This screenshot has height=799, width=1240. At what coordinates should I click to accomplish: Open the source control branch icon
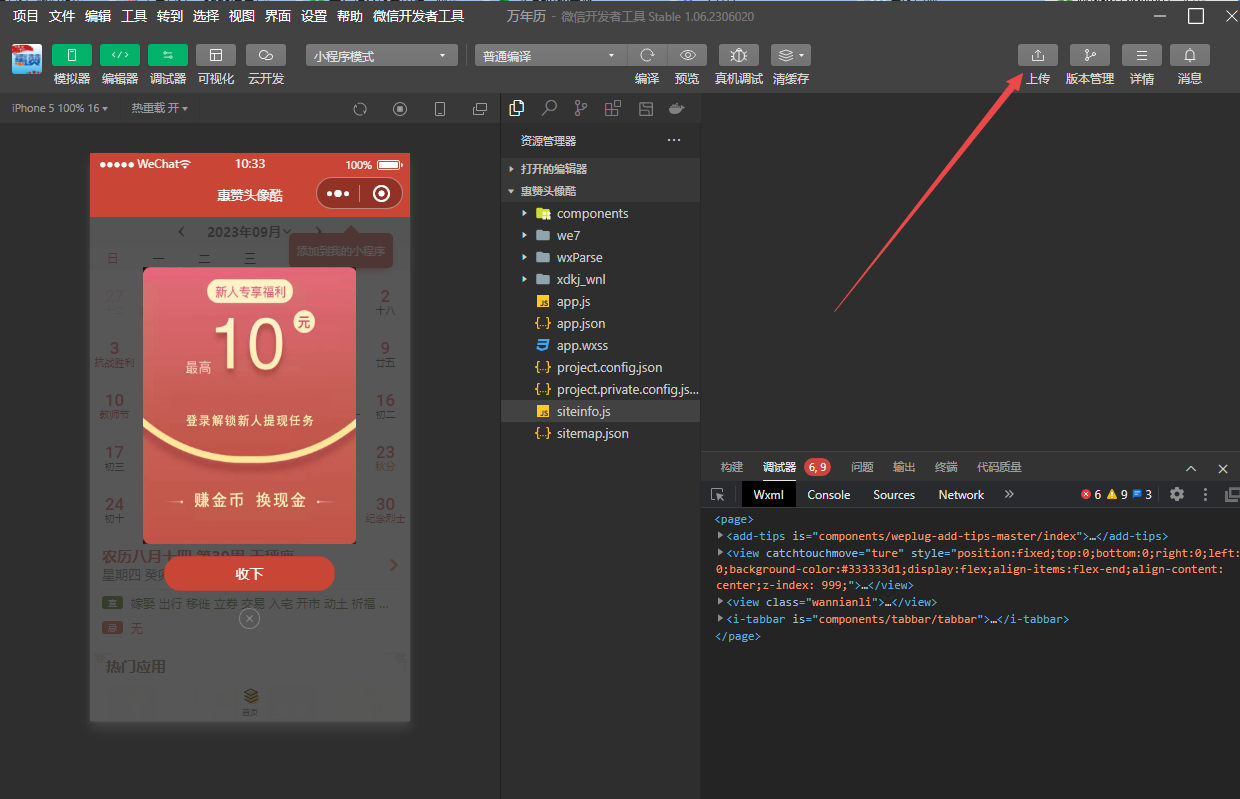(x=581, y=108)
